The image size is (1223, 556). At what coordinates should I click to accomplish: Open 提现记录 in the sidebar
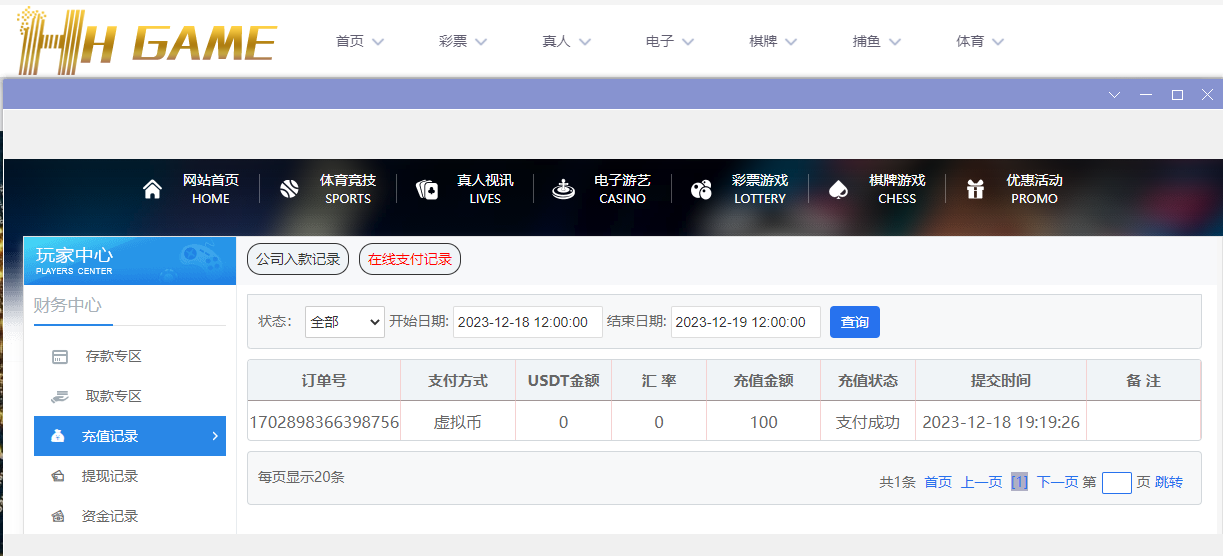point(110,476)
